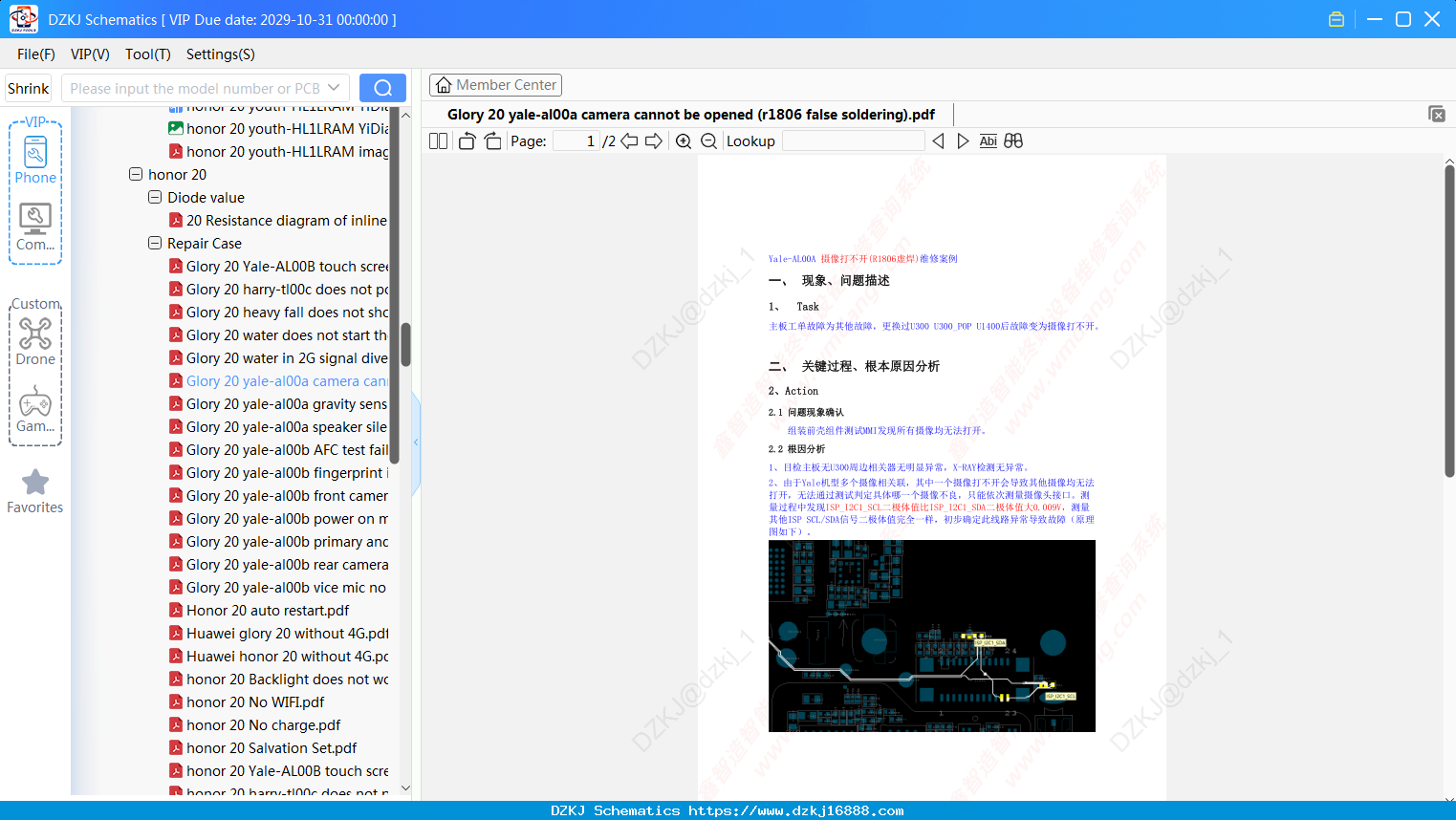Rotate the page clockwise
1456x820 pixels.
point(492,141)
